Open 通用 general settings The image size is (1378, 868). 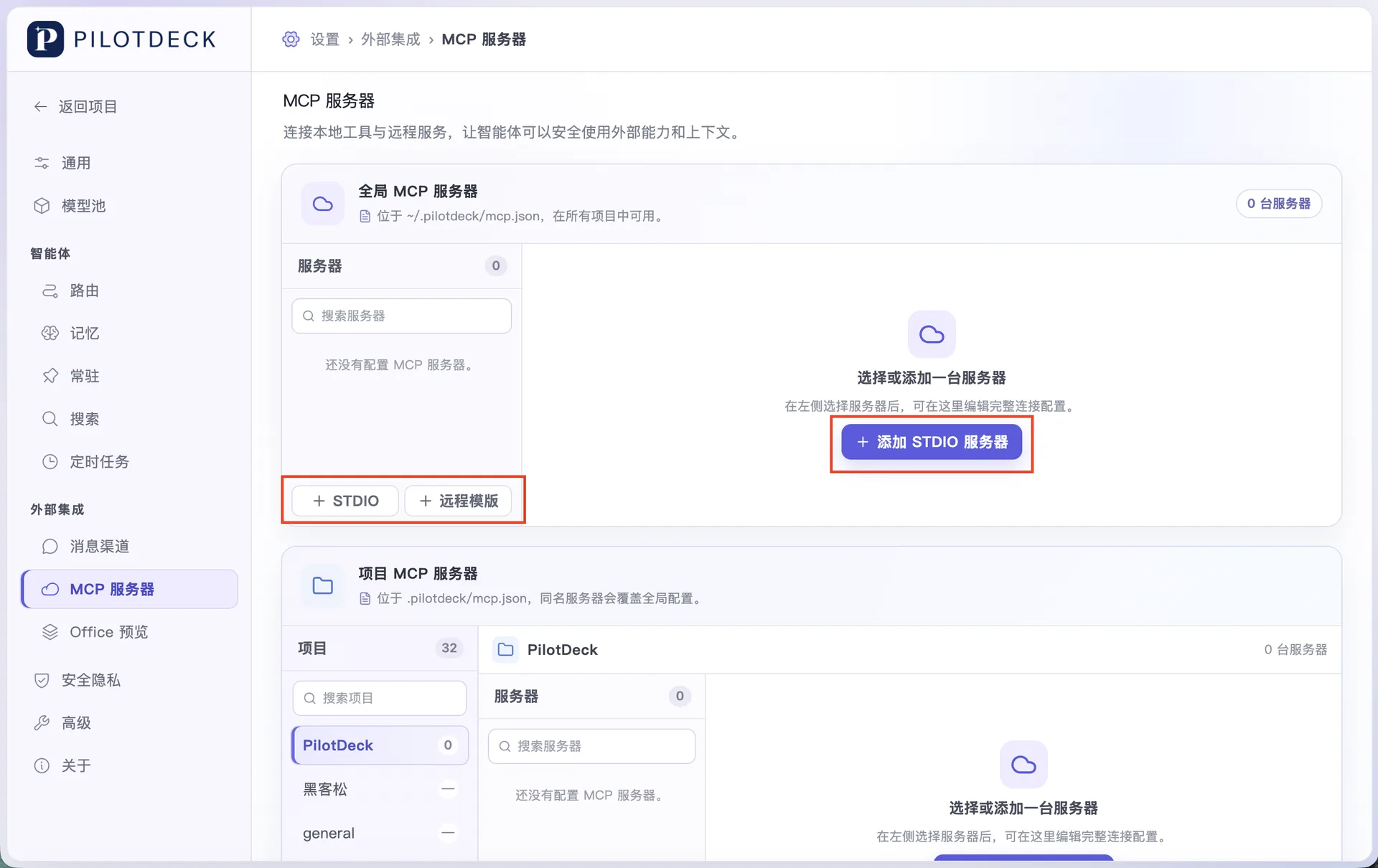76,163
